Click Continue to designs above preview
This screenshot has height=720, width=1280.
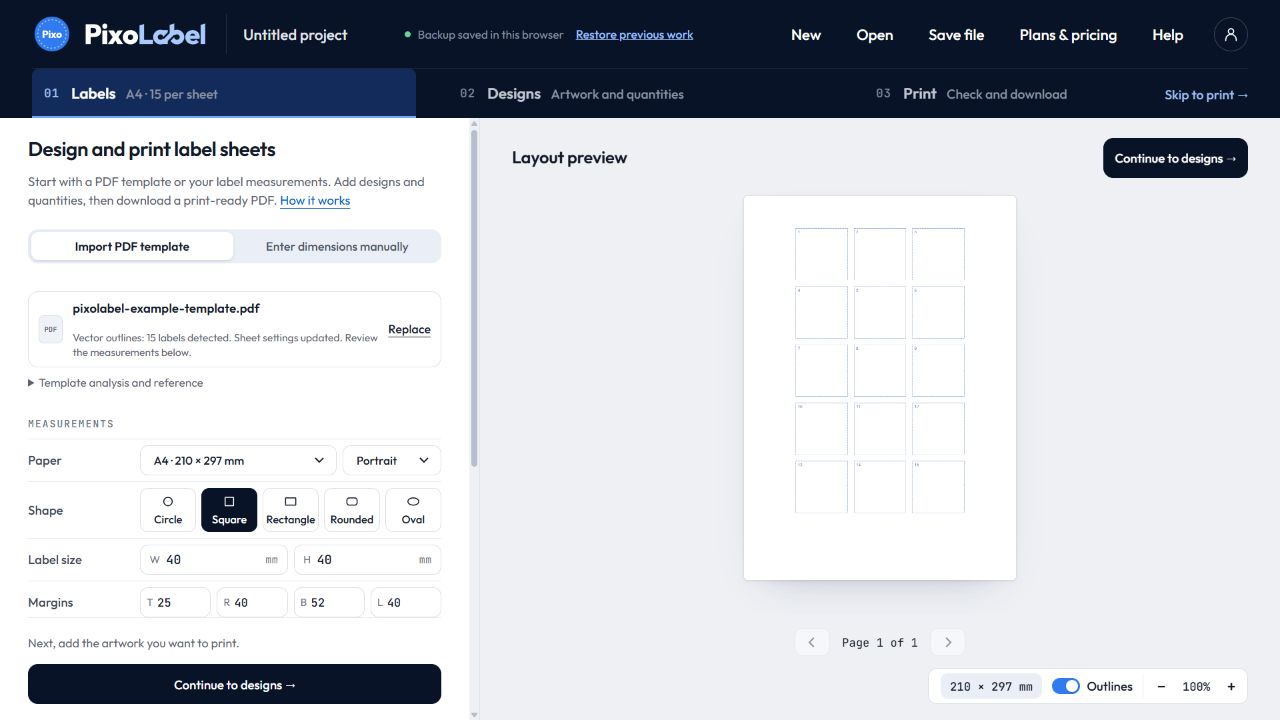[1175, 158]
